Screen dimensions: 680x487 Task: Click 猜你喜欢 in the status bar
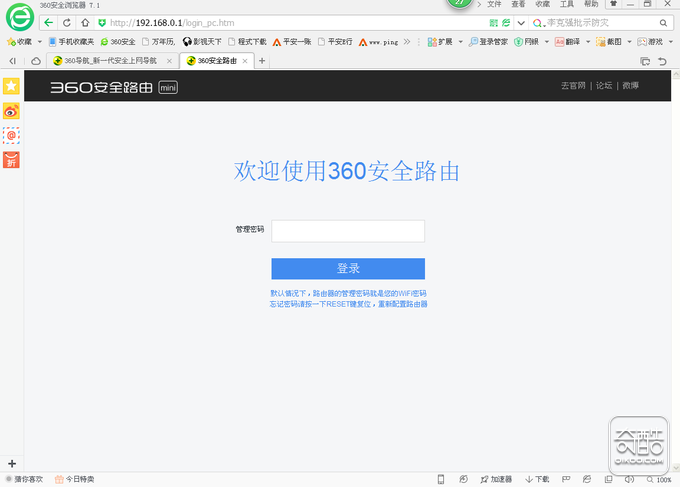pos(25,479)
